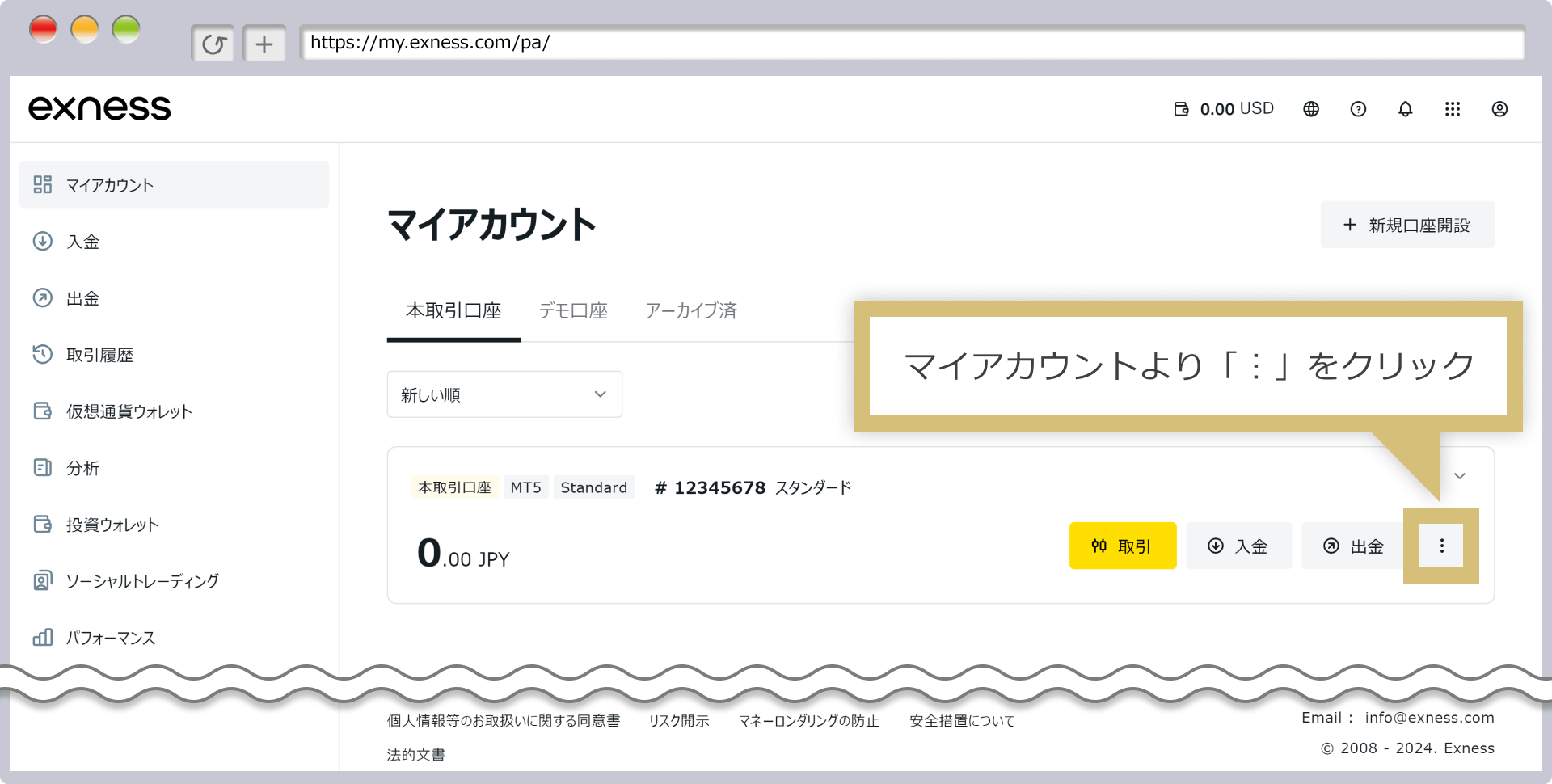1552x784 pixels.
Task: Open the wallet balance 0.00 USD
Action: point(1224,109)
